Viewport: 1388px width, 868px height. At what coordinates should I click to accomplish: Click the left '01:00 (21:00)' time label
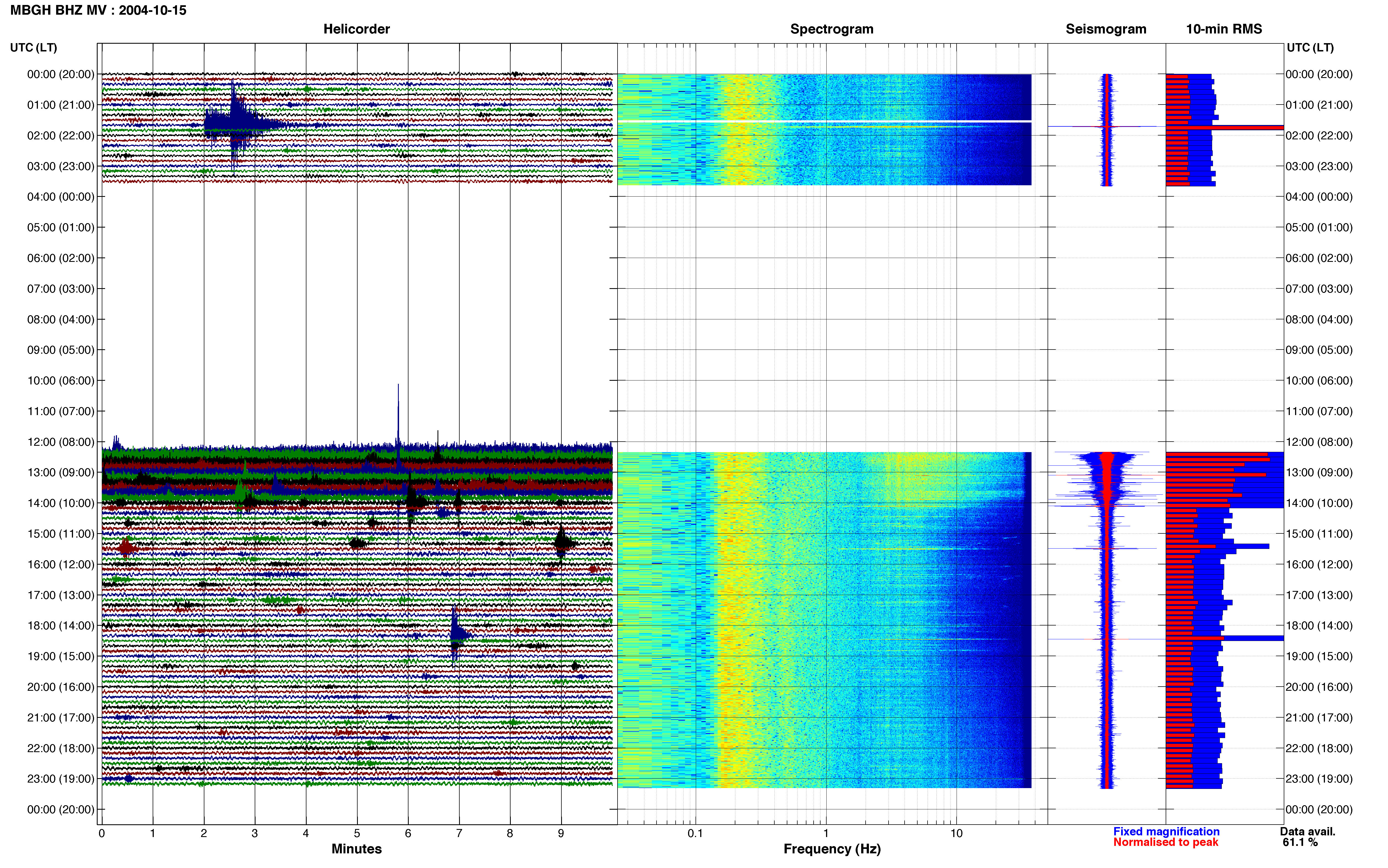coord(60,105)
